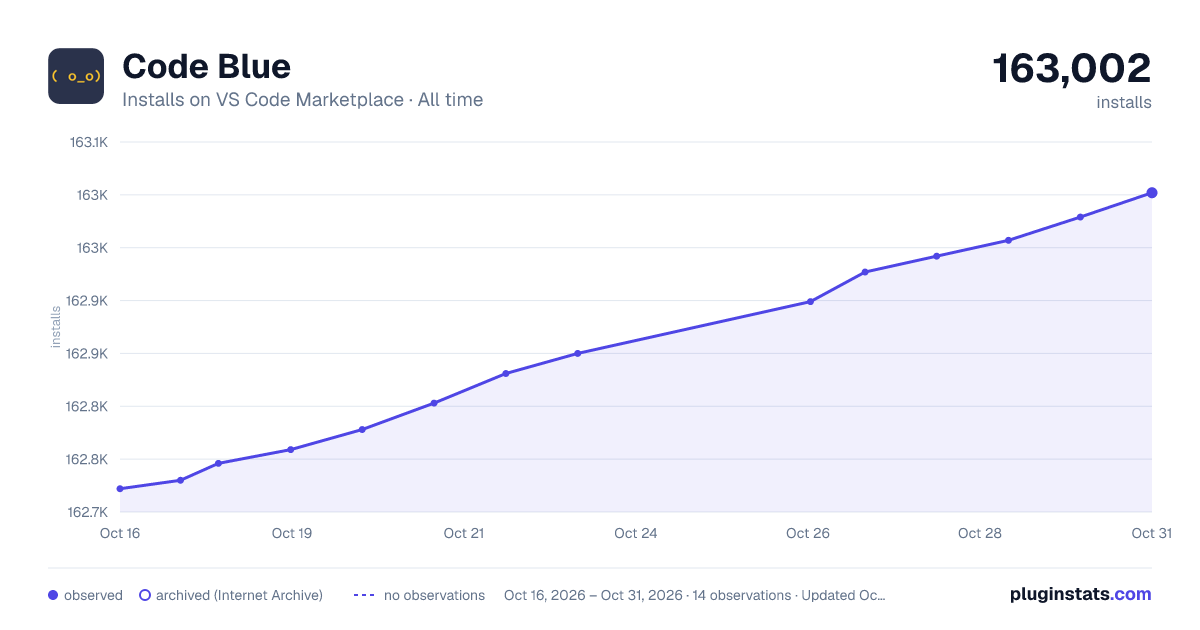Click the Oct 24 x-axis label
The height and width of the screenshot is (630, 1200).
[636, 533]
